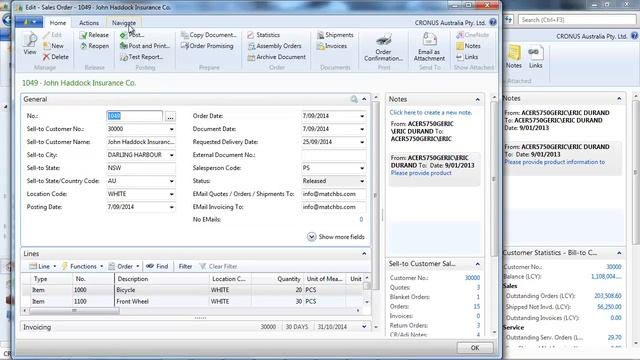
Task: Open Test Report
Action: coord(142,57)
